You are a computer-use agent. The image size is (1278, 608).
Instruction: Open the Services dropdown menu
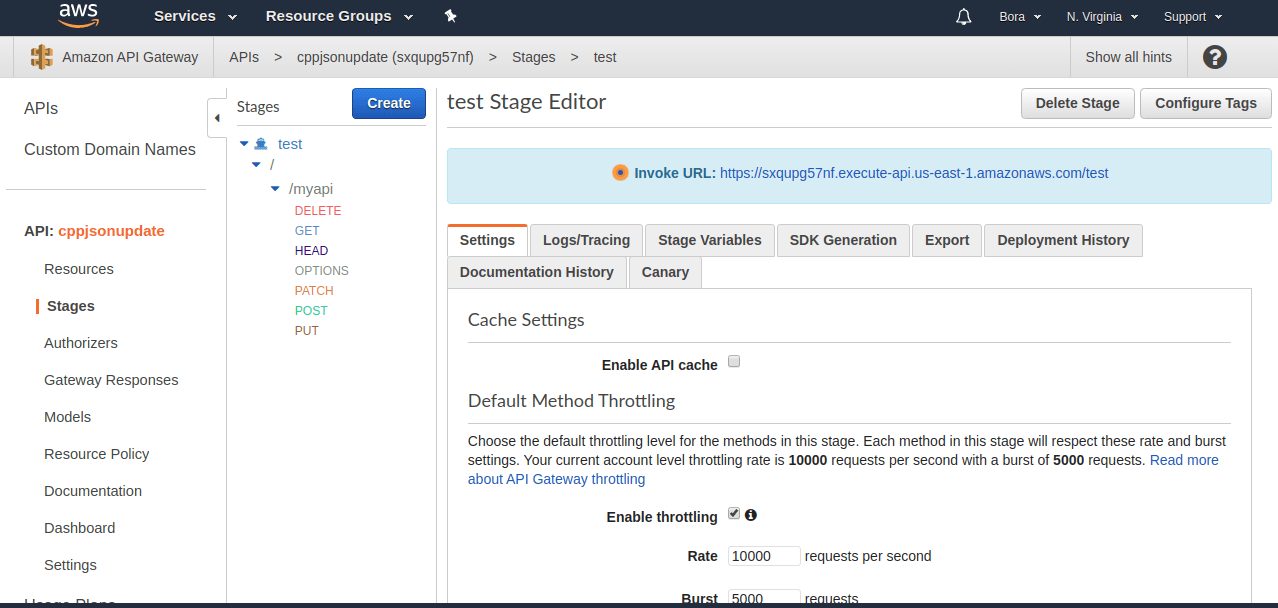[x=195, y=16]
